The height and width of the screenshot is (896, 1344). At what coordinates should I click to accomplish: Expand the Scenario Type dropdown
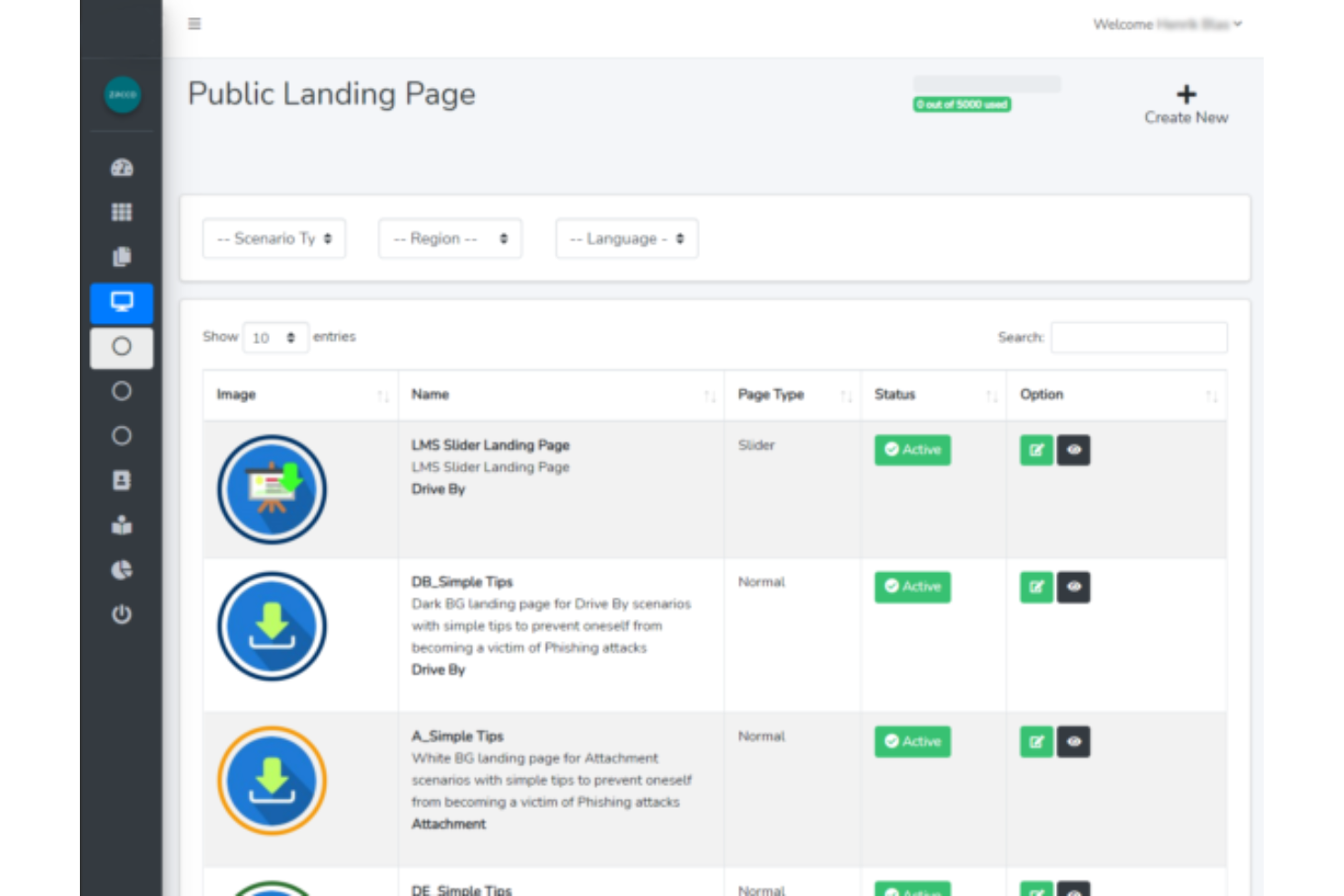[274, 239]
